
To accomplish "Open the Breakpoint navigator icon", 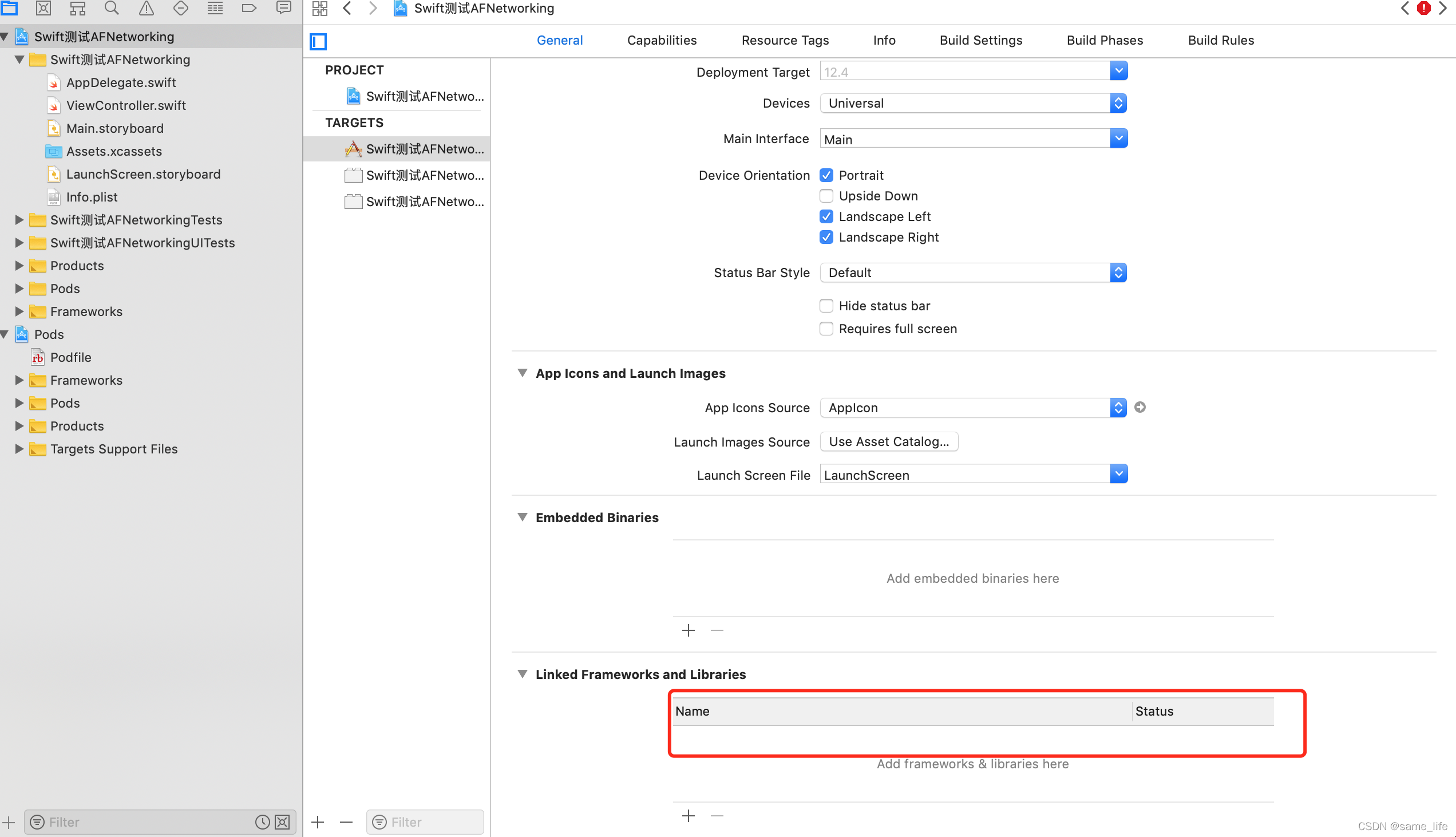I will [x=249, y=8].
